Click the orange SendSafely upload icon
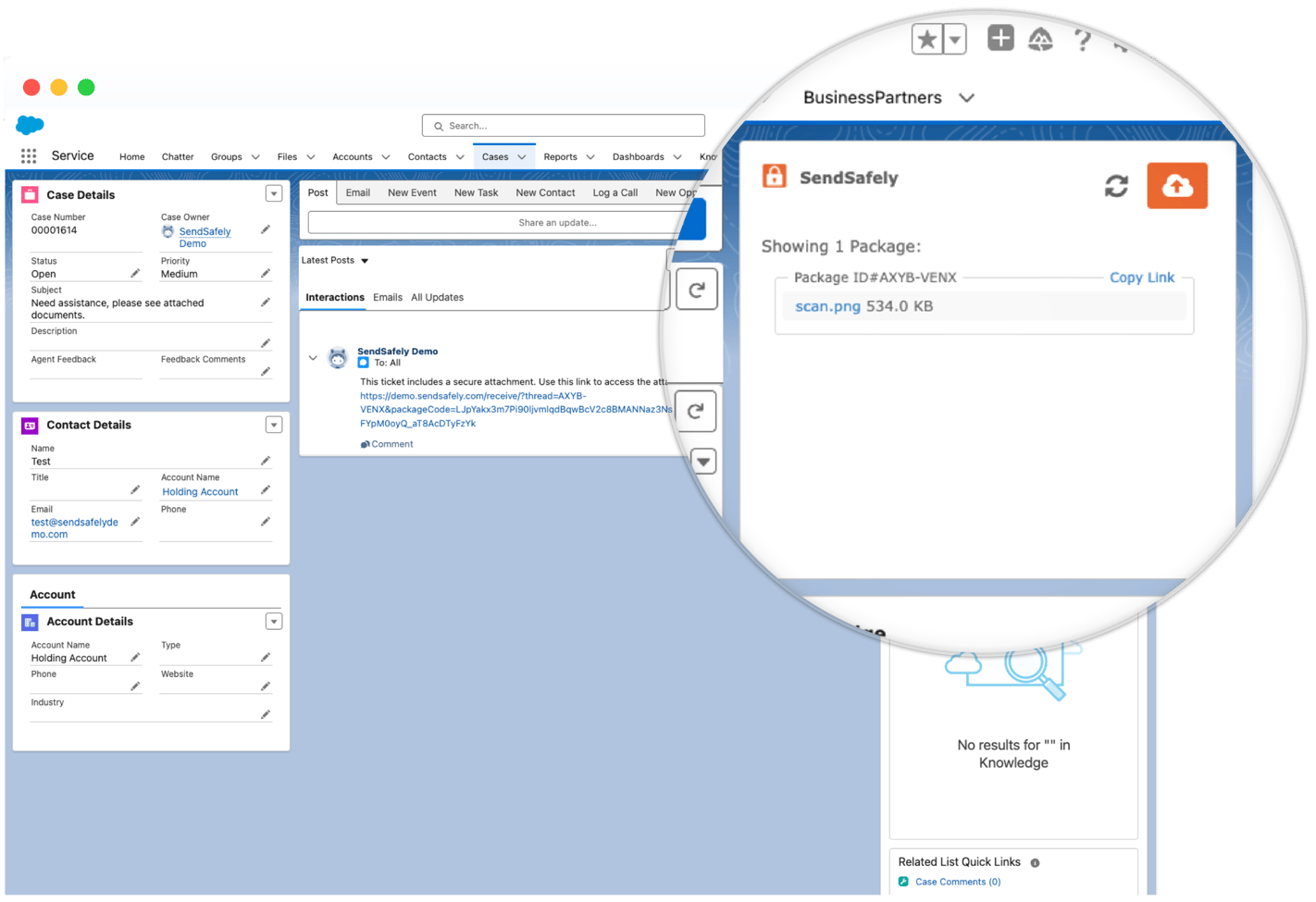This screenshot has width=1316, height=902. 1176,185
